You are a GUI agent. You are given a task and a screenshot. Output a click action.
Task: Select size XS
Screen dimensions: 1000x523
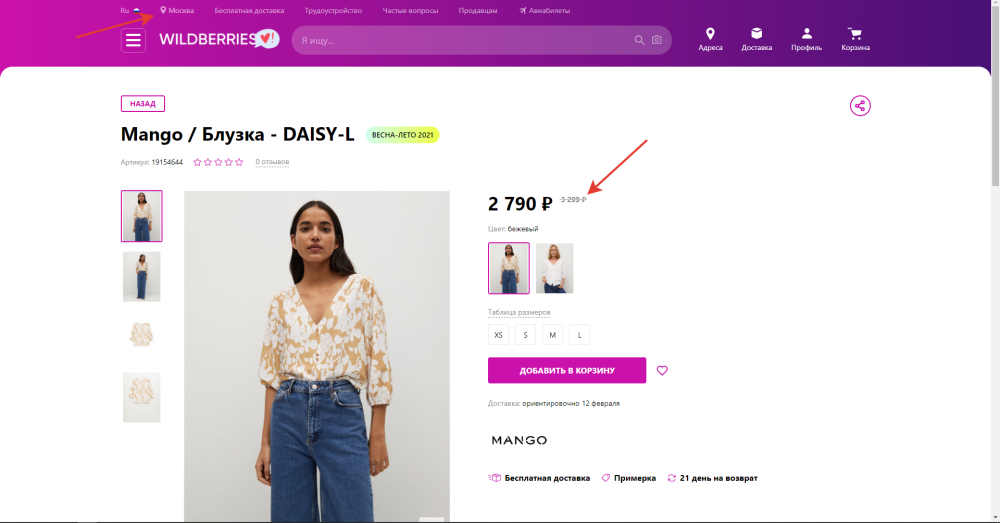pos(498,335)
